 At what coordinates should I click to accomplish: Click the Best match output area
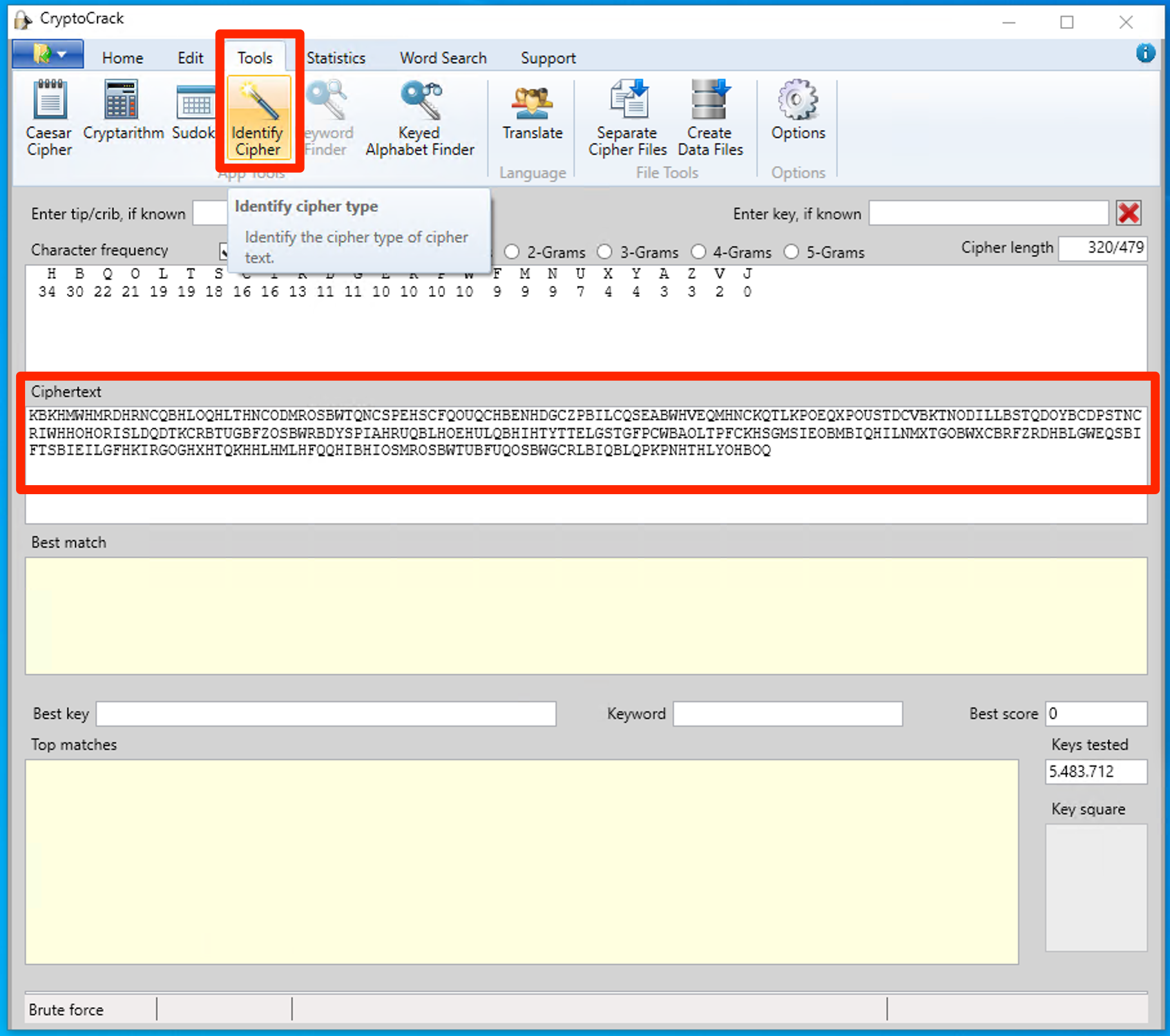tap(586, 616)
